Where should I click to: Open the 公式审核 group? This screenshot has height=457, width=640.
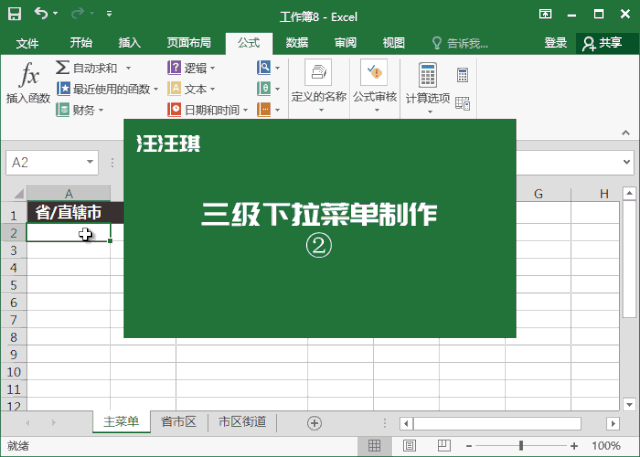pyautogui.click(x=375, y=87)
